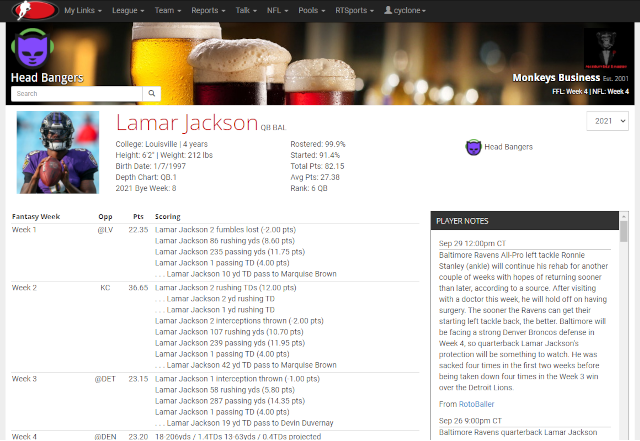Click the red football player site logo
This screenshot has height=441, width=640.
pos(35,11)
